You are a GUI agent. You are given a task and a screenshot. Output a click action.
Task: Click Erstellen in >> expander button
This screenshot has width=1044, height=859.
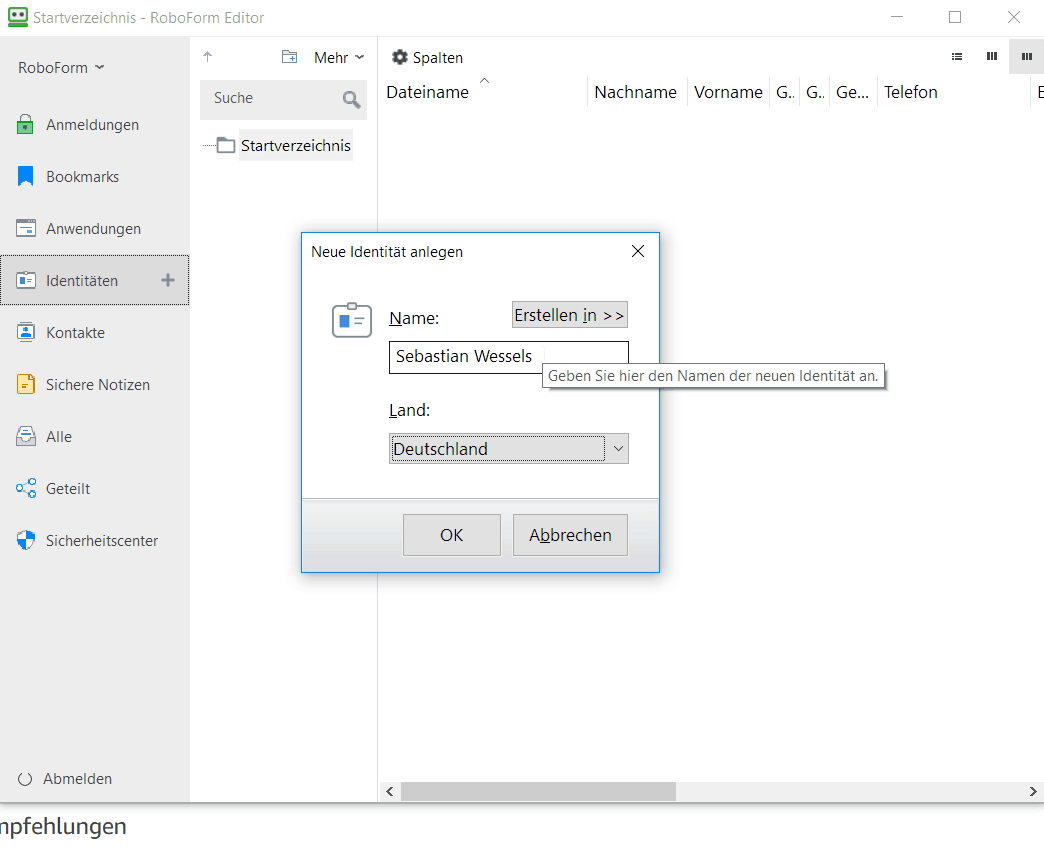tap(570, 315)
